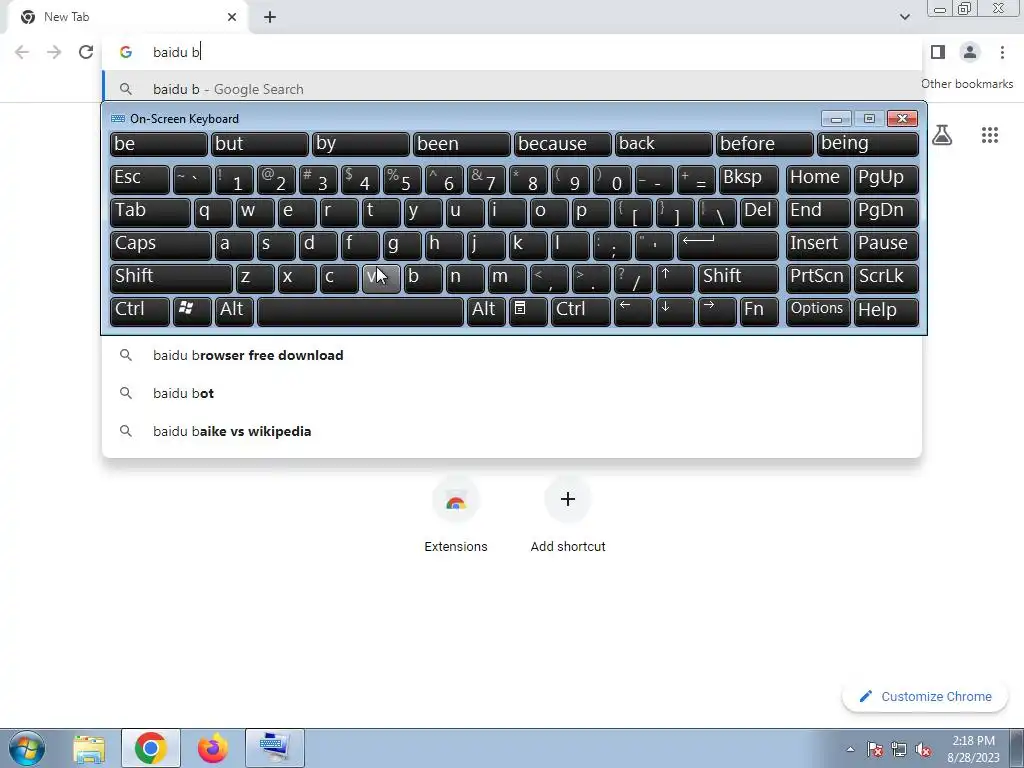The image size is (1024, 768).
Task: Open on-screen keyboard Help
Action: 886,311
